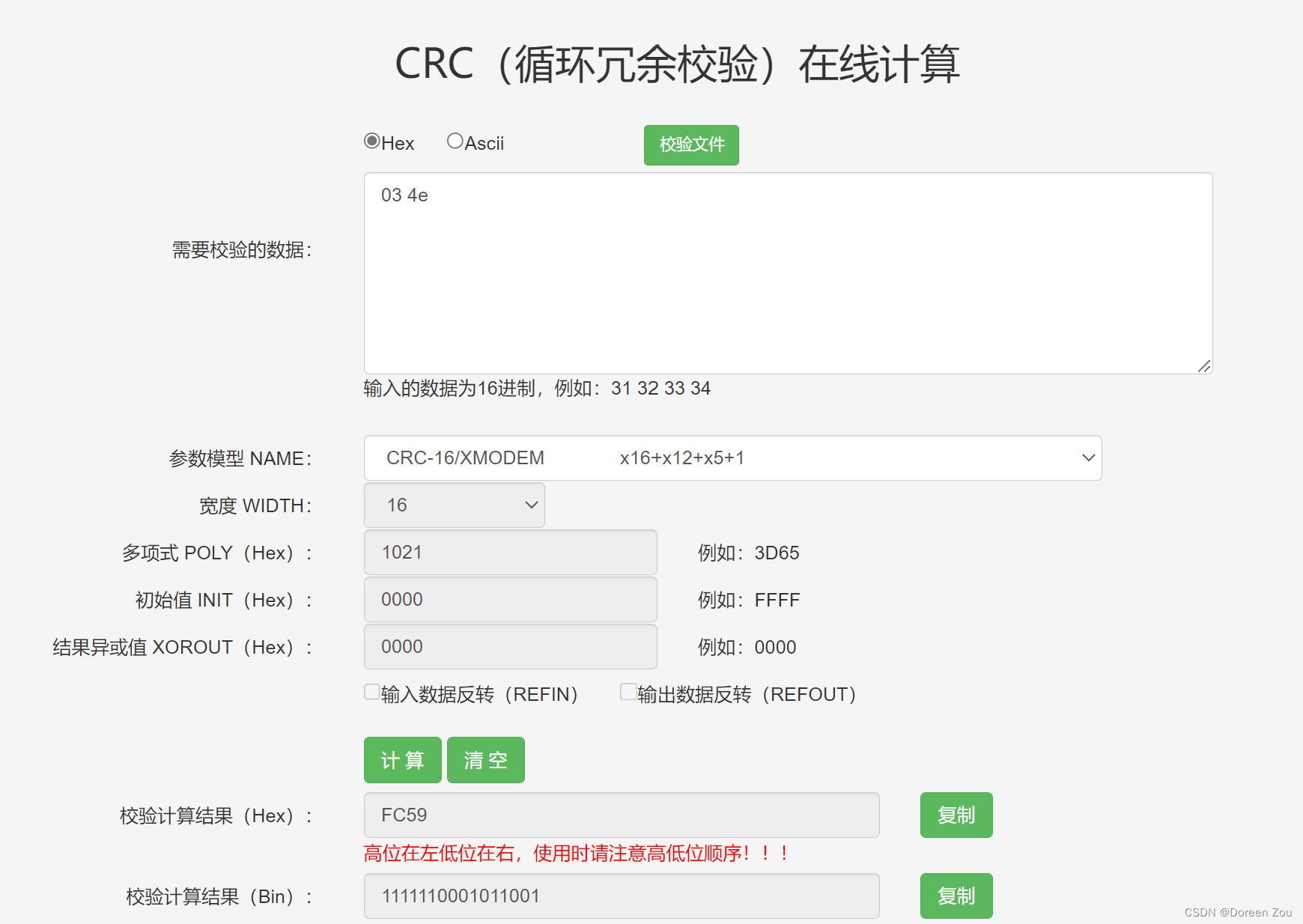
Task: Copy the Hex checksum result FC59
Action: [956, 815]
